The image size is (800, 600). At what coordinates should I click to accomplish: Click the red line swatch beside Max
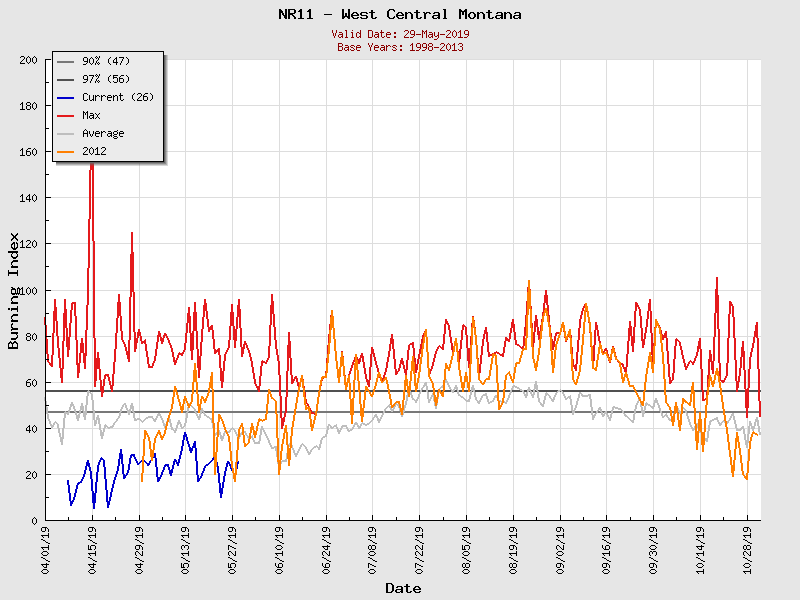(66, 115)
